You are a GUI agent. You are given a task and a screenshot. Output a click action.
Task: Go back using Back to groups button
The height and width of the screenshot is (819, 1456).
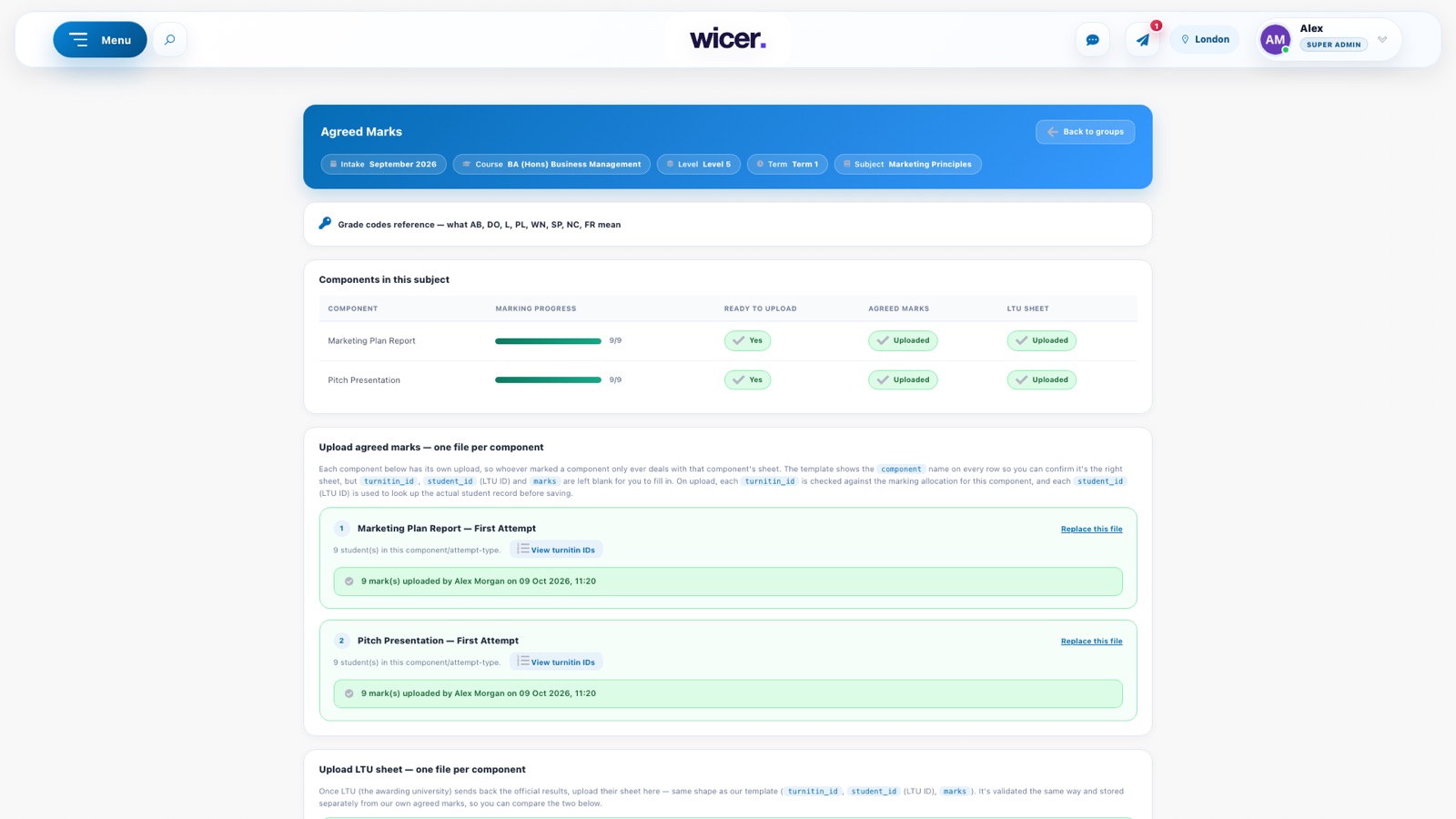(1085, 132)
